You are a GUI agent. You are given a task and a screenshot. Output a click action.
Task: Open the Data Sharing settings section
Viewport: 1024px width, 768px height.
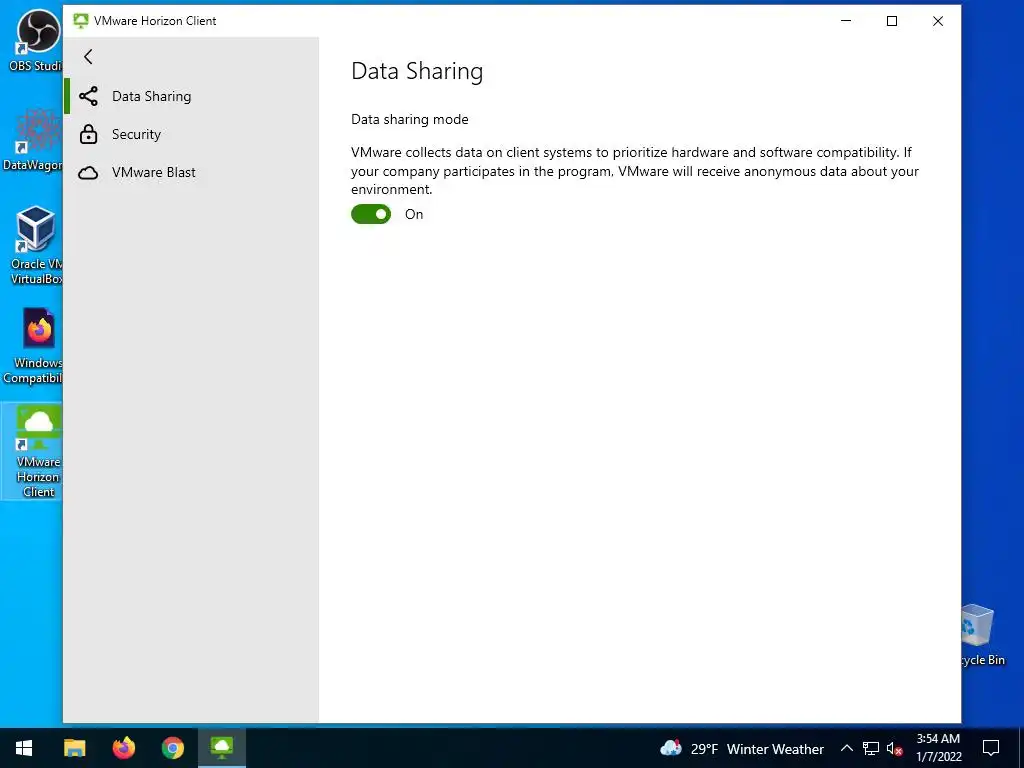(x=191, y=96)
